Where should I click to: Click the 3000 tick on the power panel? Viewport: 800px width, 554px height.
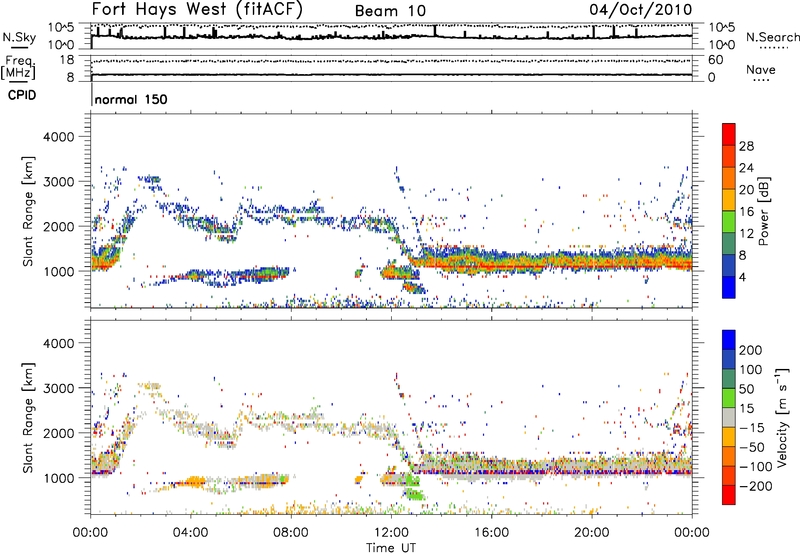pos(59,182)
